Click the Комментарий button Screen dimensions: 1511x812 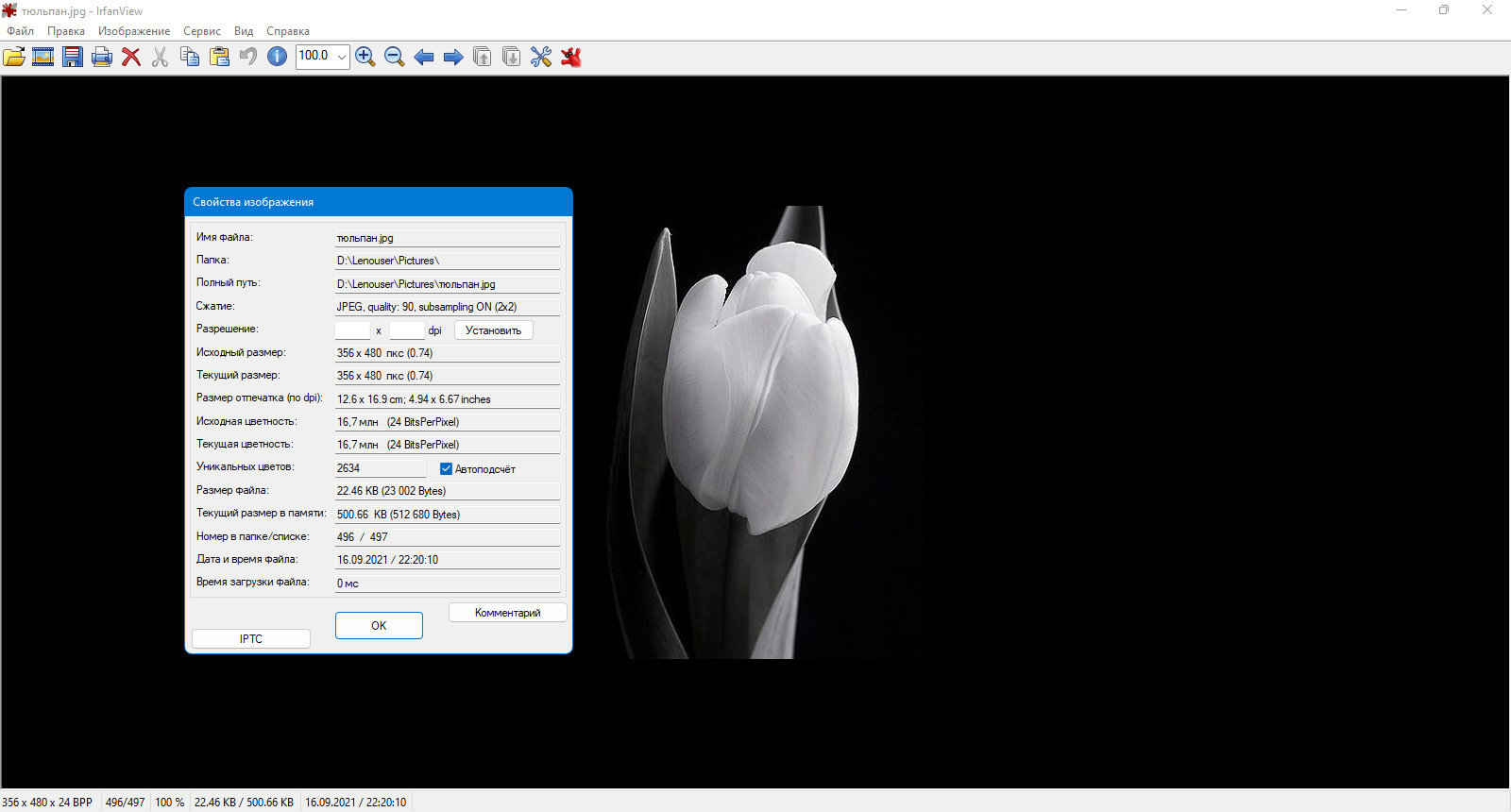507,613
